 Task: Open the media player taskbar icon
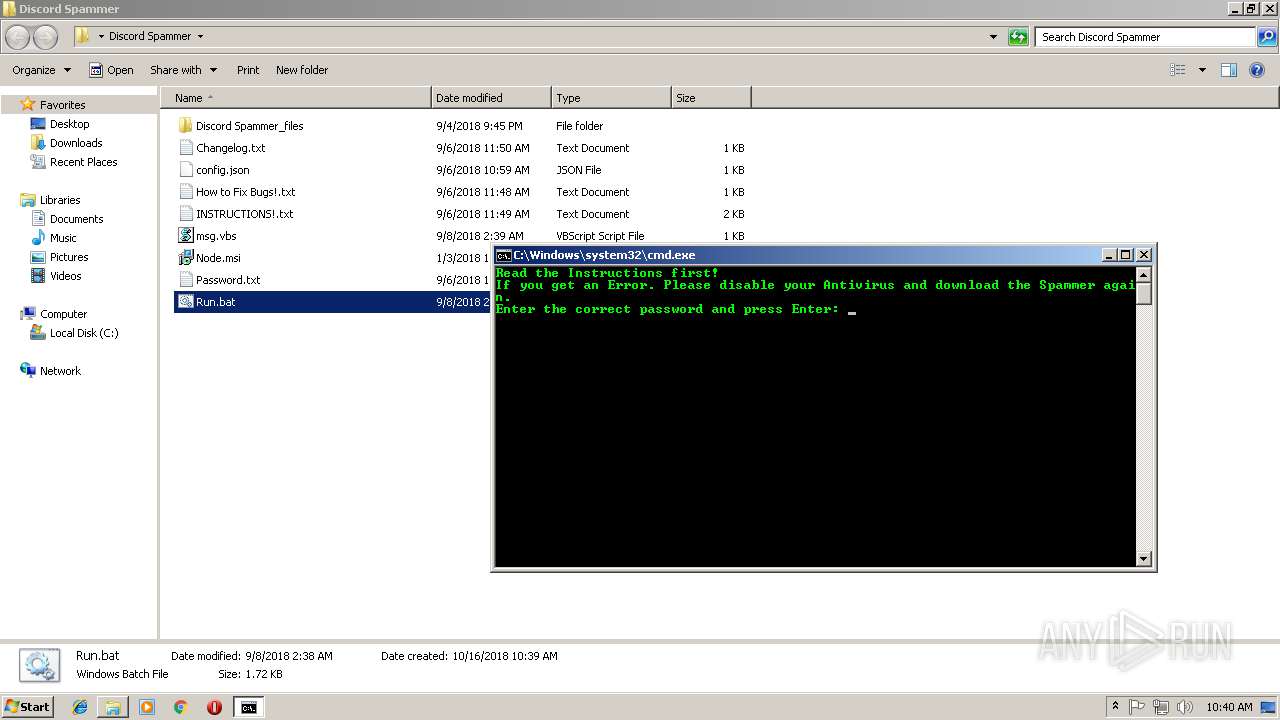[x=147, y=707]
